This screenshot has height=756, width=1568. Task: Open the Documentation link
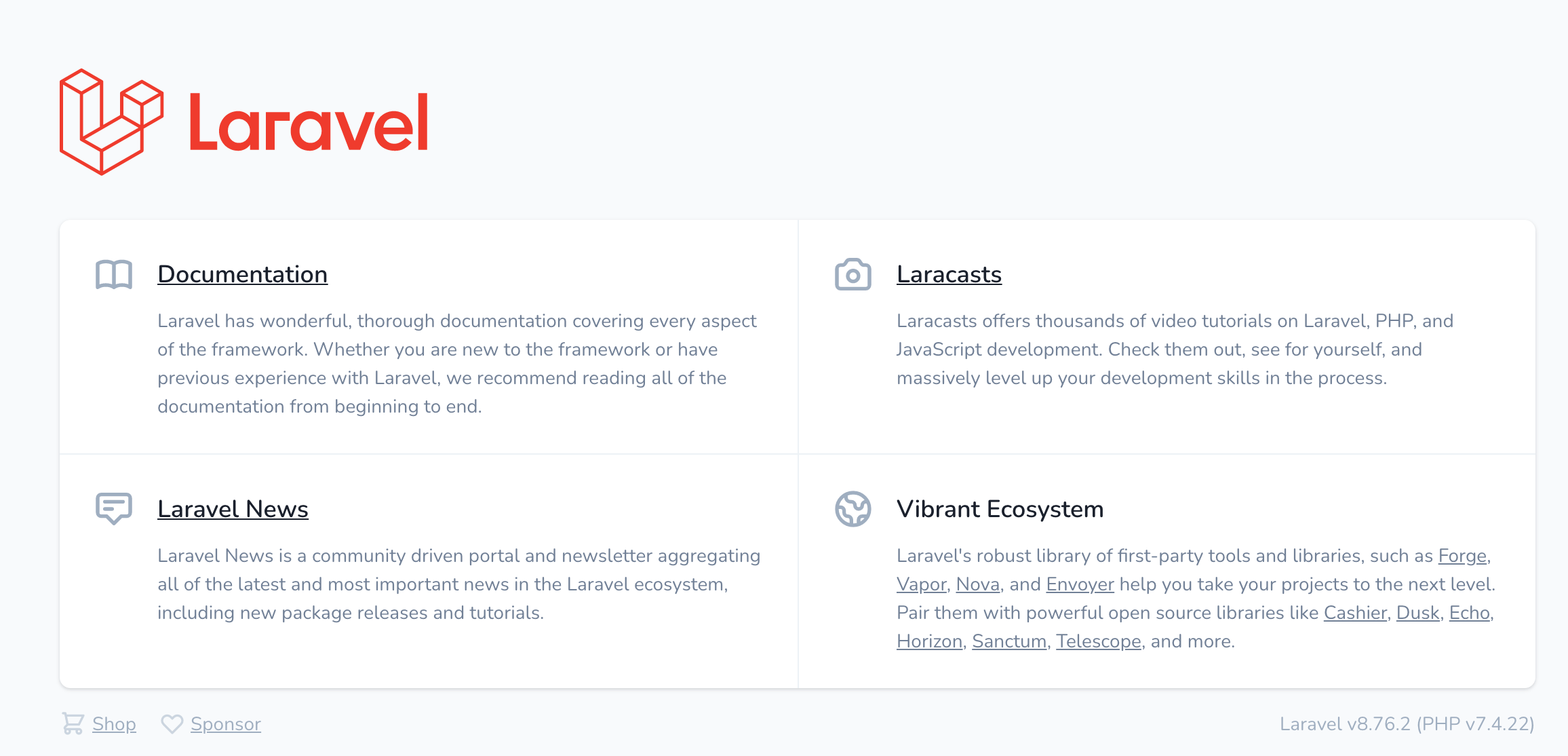click(x=243, y=274)
